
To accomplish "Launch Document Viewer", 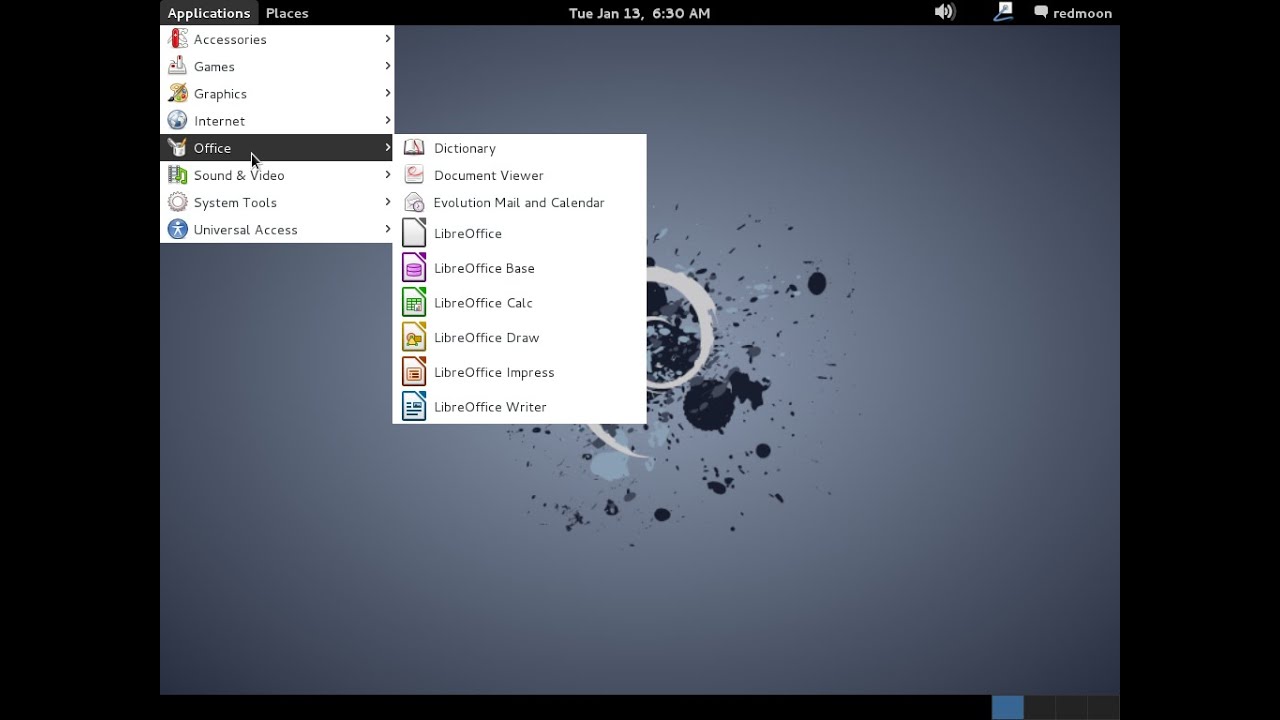I will (x=520, y=175).
